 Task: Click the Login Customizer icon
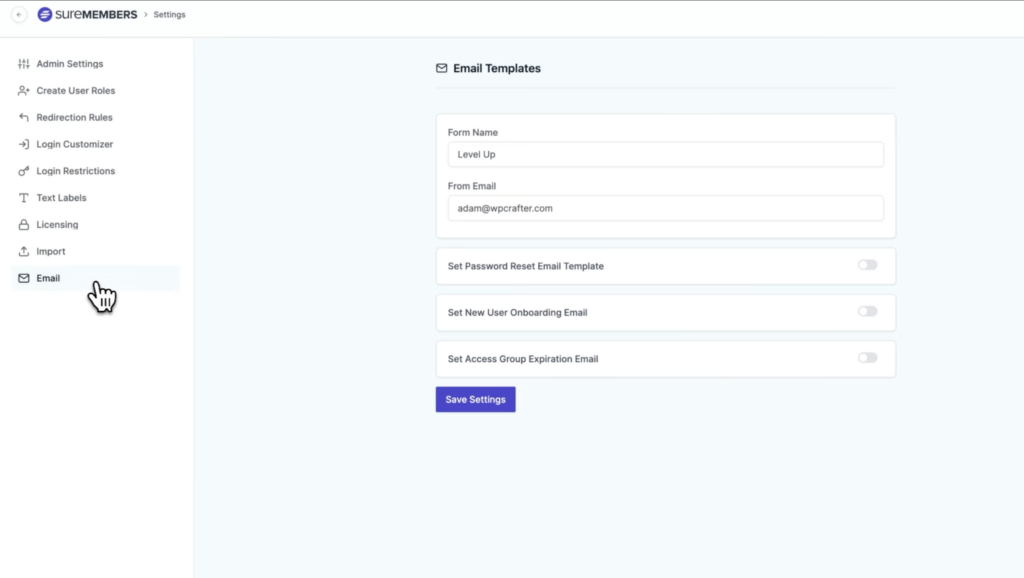23,145
